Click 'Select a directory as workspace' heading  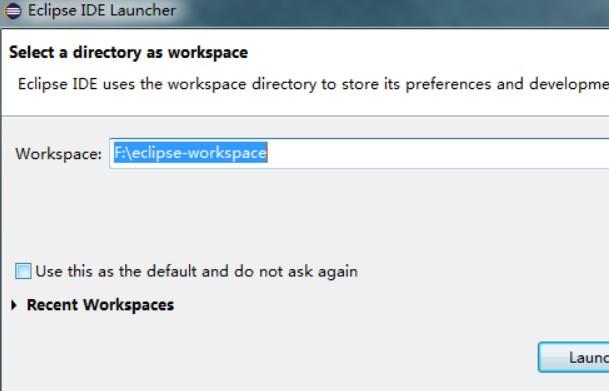[129, 52]
